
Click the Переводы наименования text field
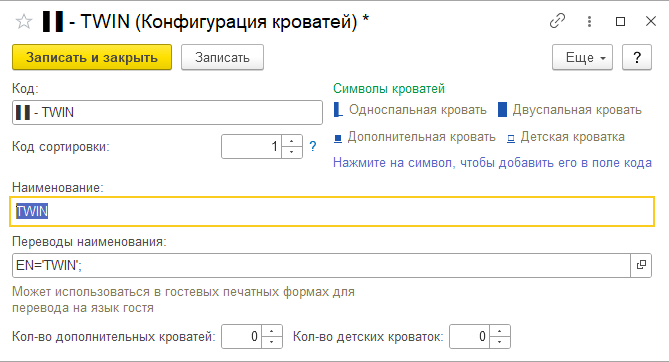pyautogui.click(x=321, y=266)
